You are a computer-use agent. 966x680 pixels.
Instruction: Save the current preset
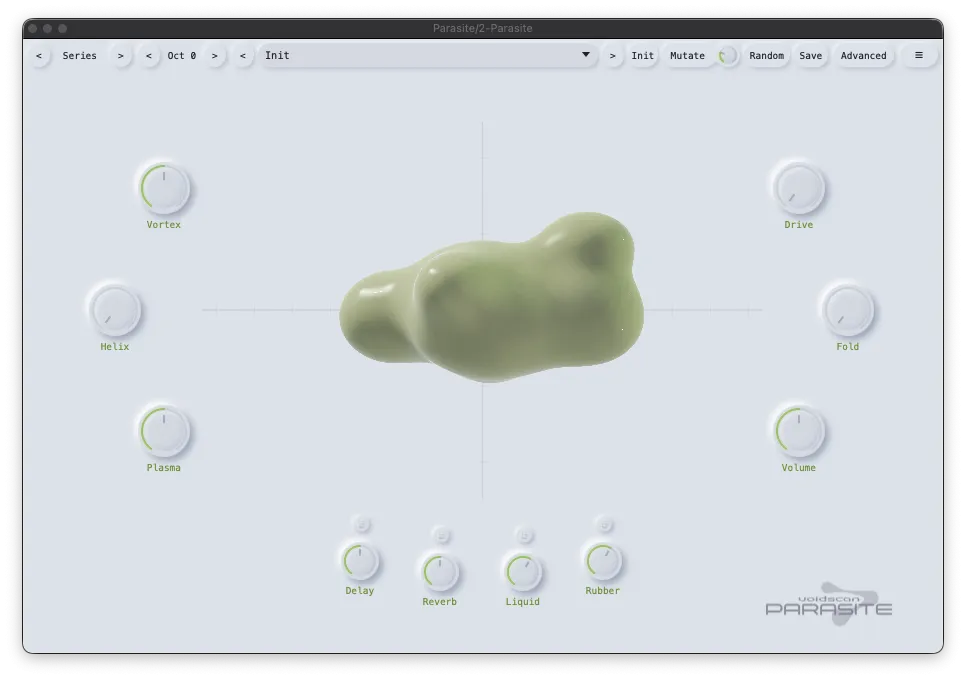click(x=811, y=55)
